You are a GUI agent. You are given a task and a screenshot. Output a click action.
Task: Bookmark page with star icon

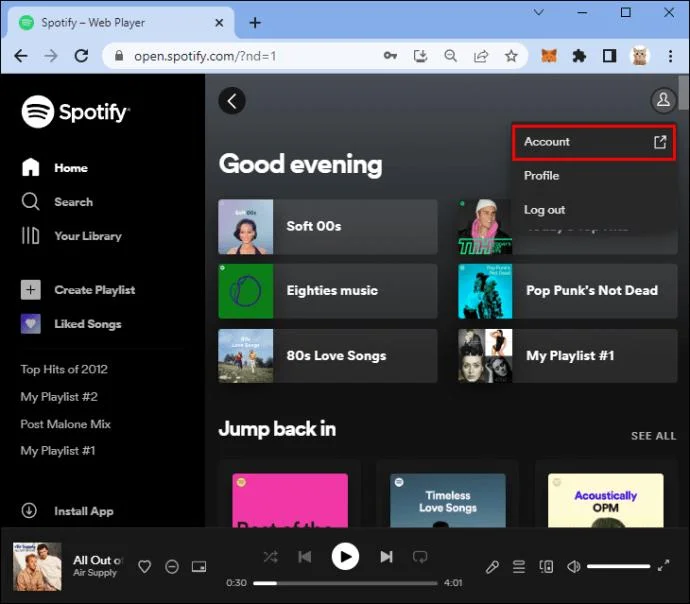click(x=511, y=56)
